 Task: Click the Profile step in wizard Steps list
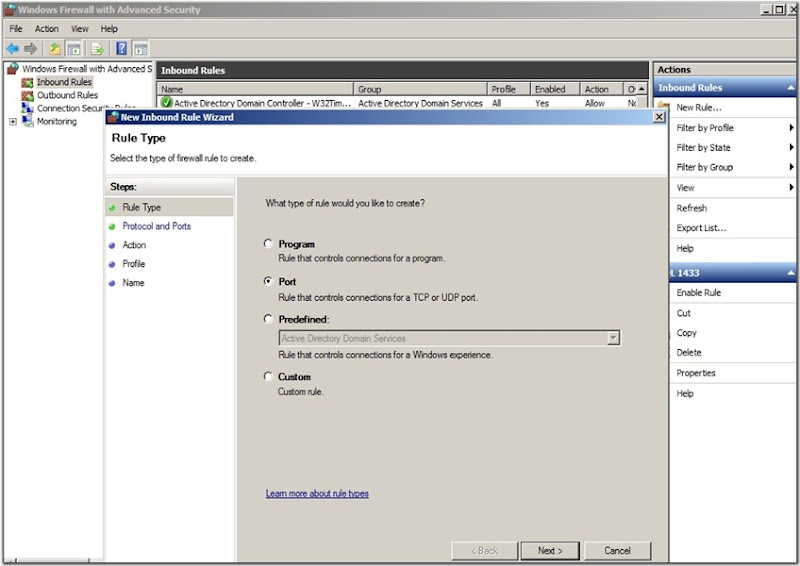(x=134, y=264)
